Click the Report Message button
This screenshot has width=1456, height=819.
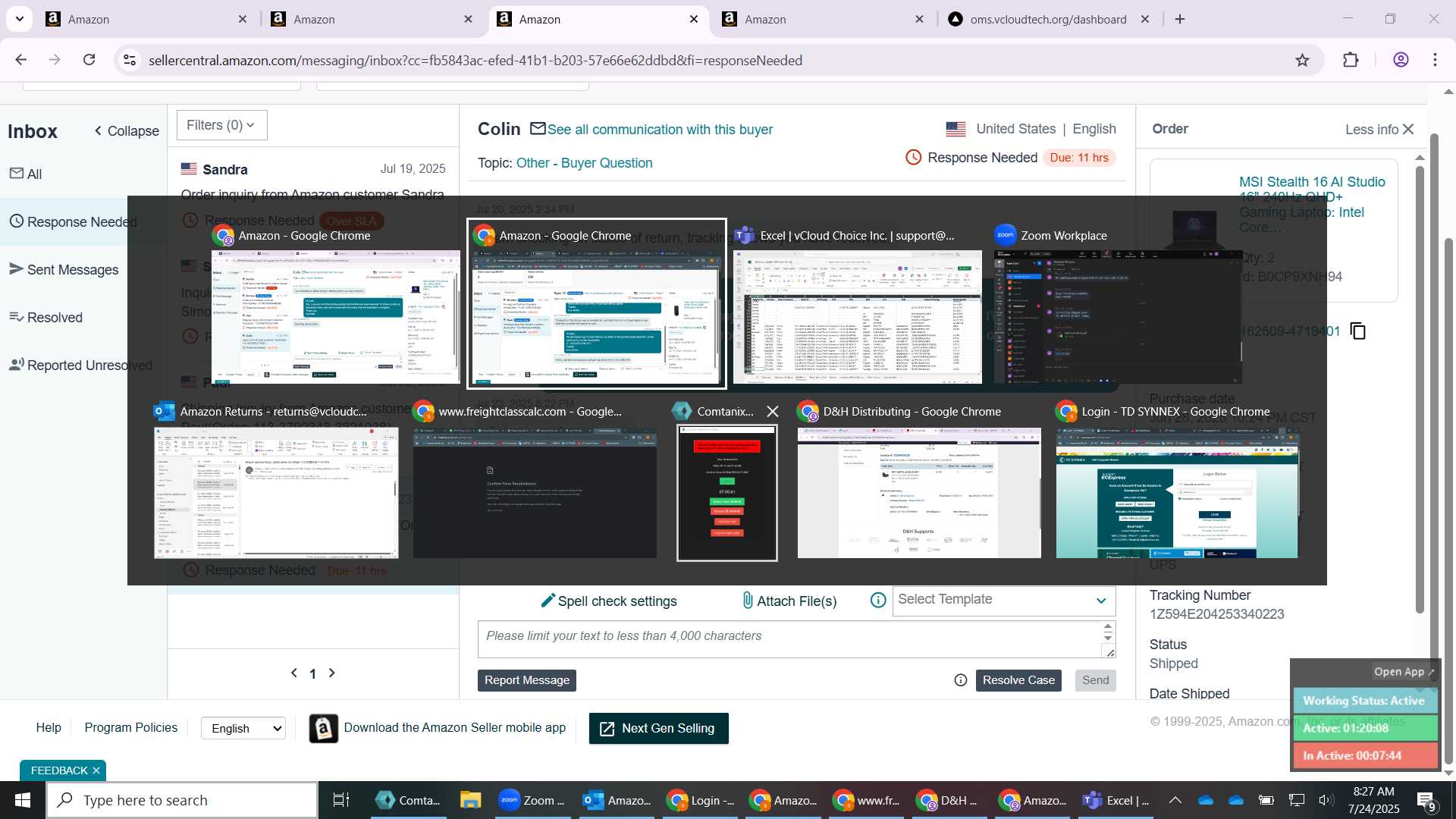527,680
